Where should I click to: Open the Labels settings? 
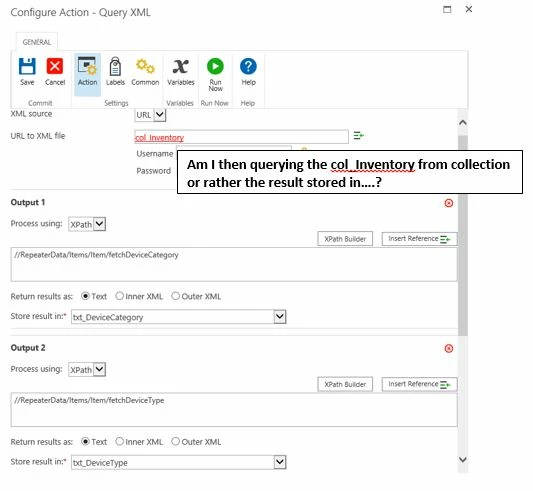coord(115,71)
